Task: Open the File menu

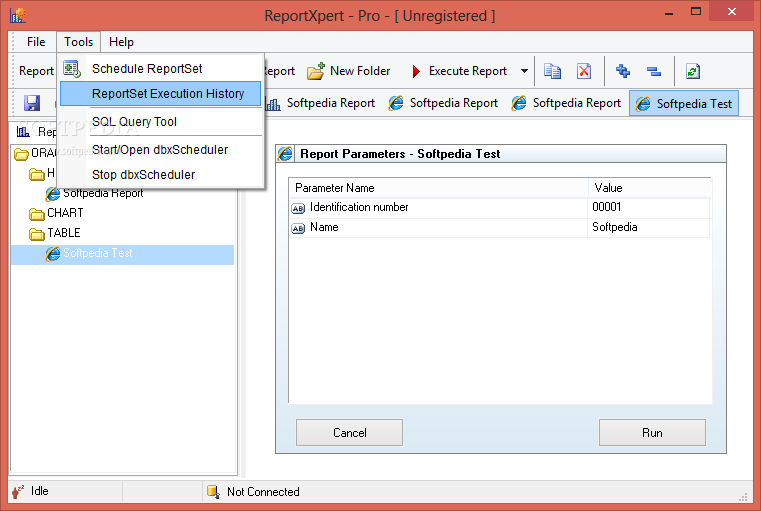Action: [36, 42]
